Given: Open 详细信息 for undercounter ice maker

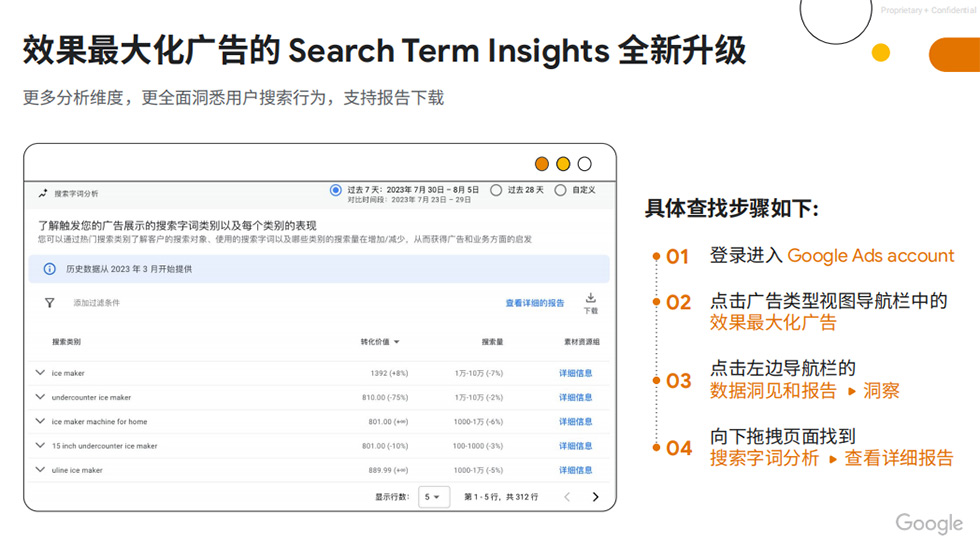Looking at the screenshot, I should click(x=575, y=398).
